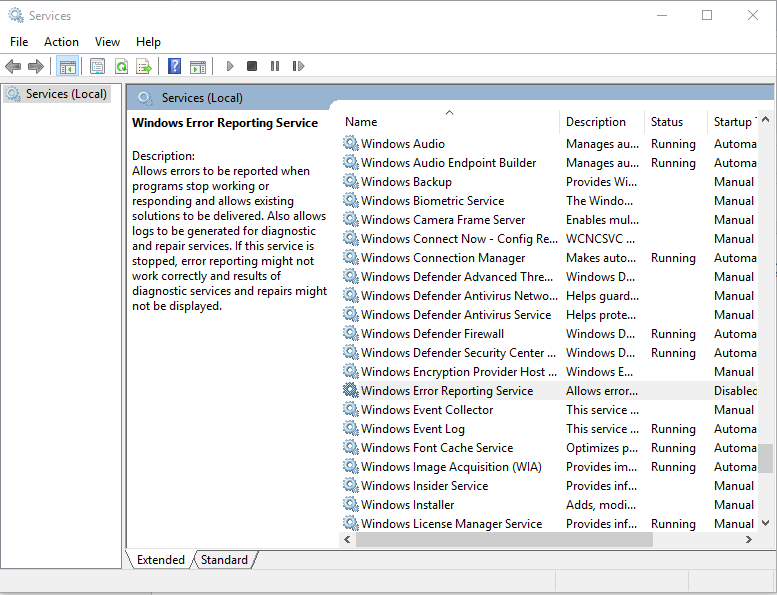Click the Export List toolbar icon
Viewport: 777px width, 595px height.
pos(144,66)
